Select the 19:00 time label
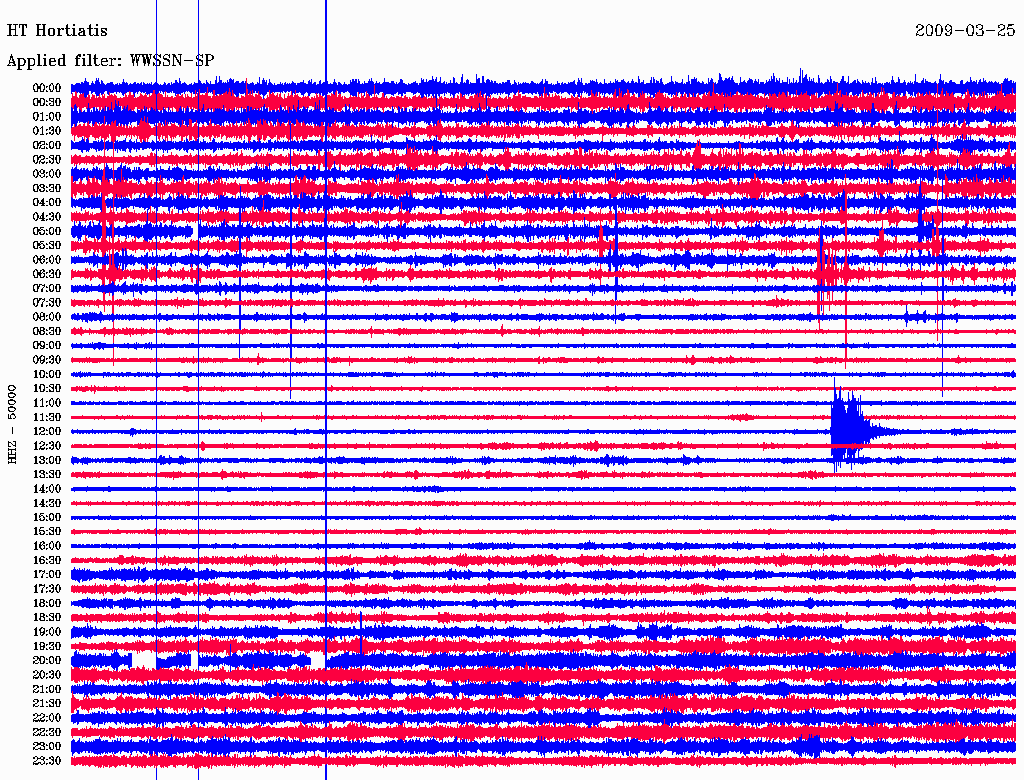The image size is (1024, 780). pos(47,632)
